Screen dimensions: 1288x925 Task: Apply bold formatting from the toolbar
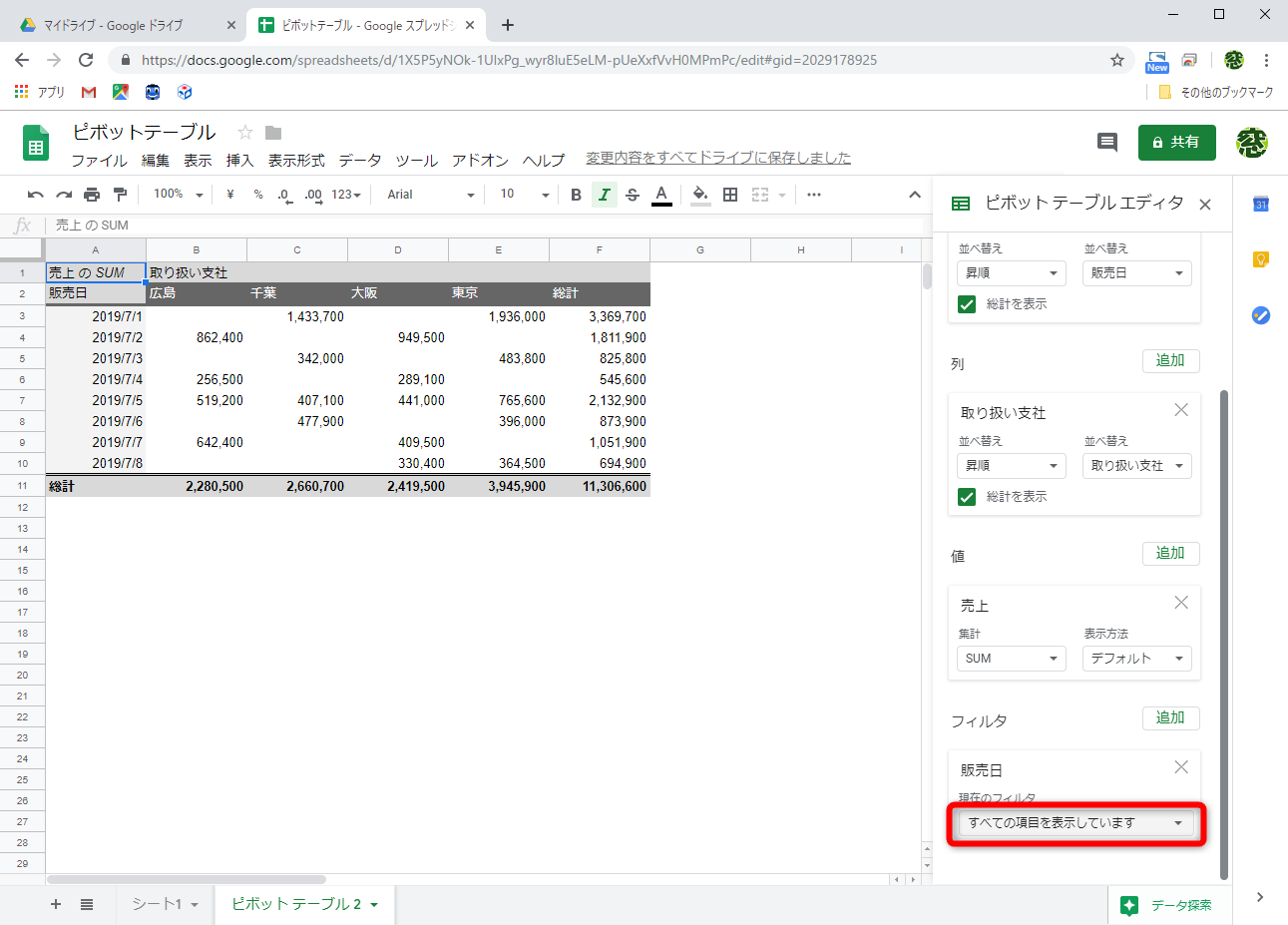click(576, 194)
